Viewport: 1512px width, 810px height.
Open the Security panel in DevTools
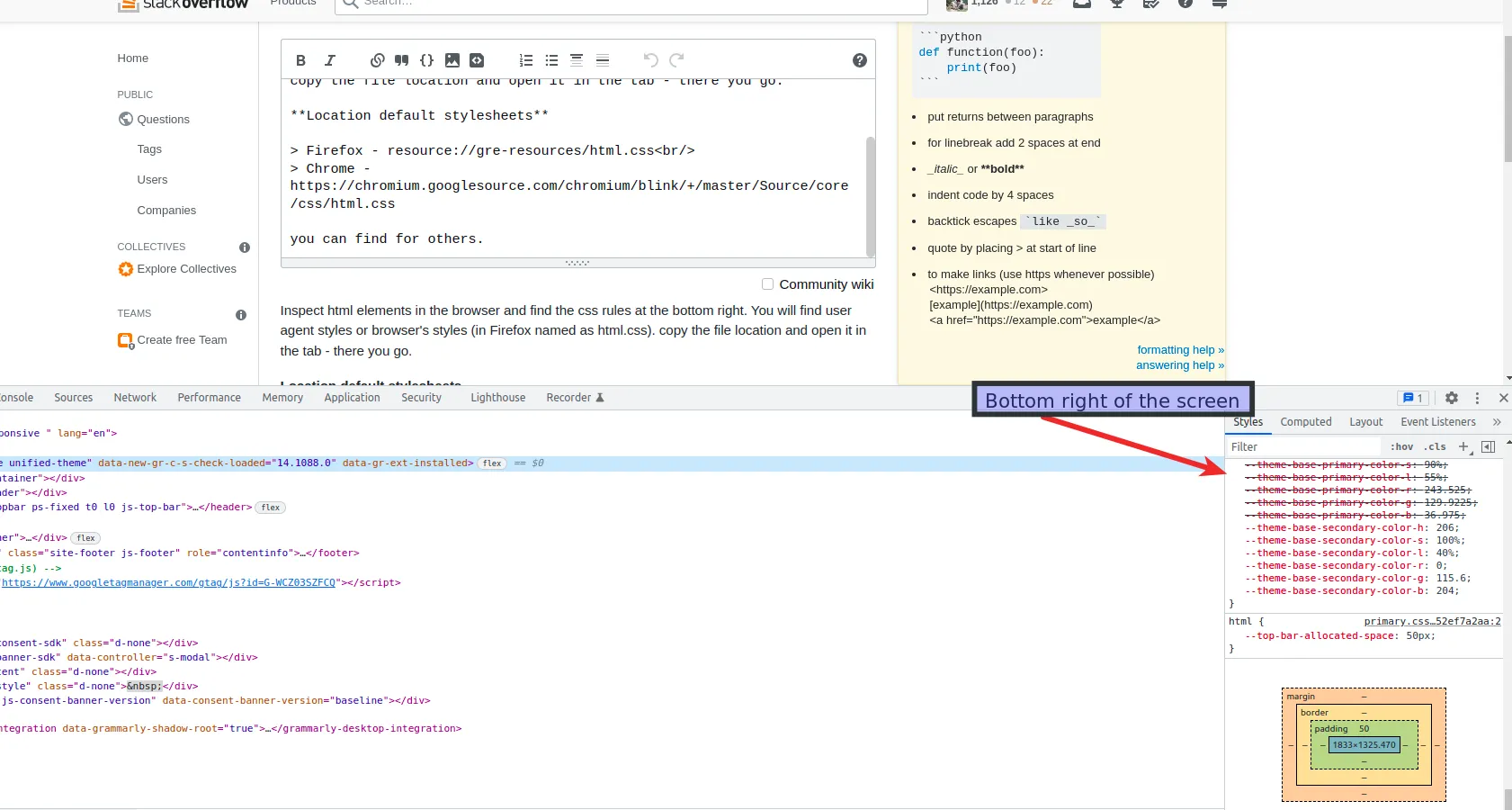pyautogui.click(x=422, y=398)
